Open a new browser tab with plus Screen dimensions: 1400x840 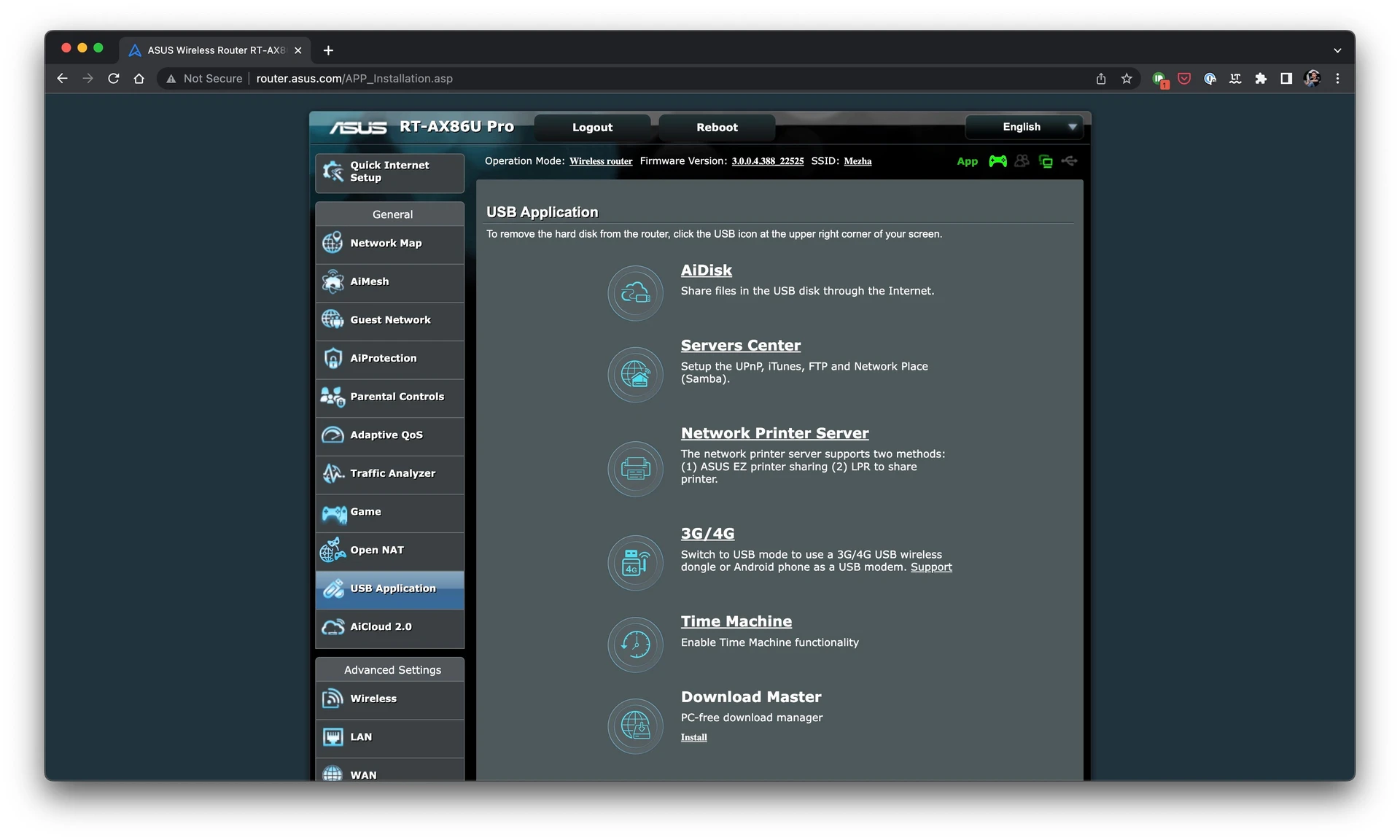[x=328, y=50]
